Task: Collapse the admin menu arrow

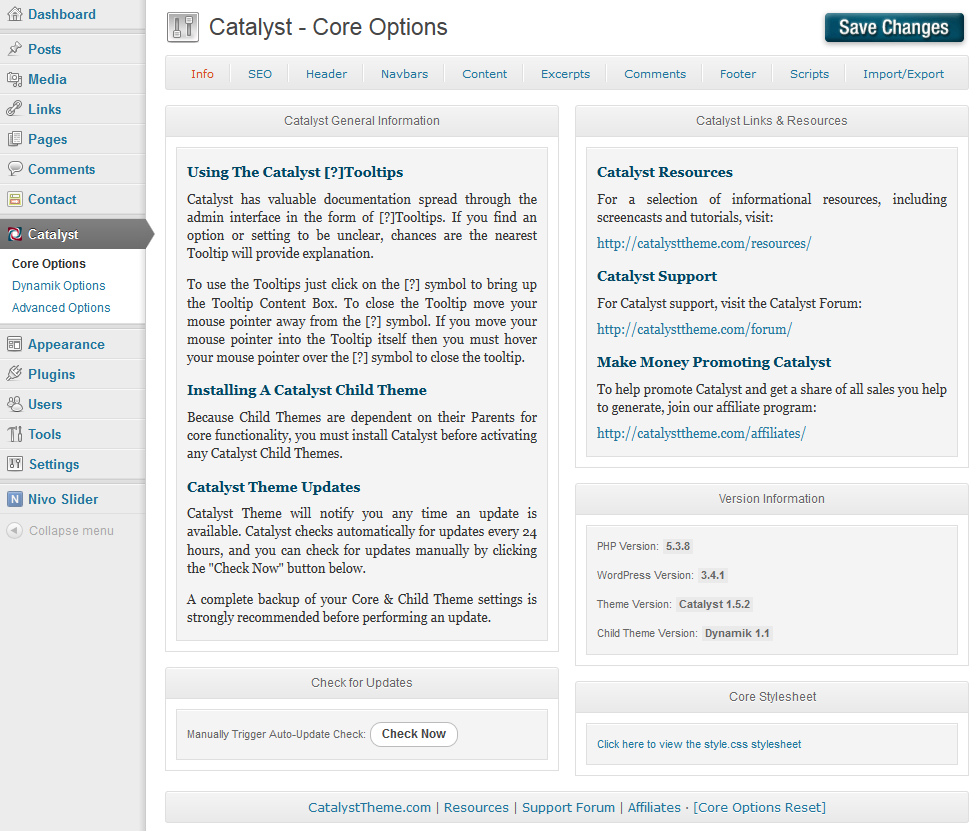Action: 14,531
